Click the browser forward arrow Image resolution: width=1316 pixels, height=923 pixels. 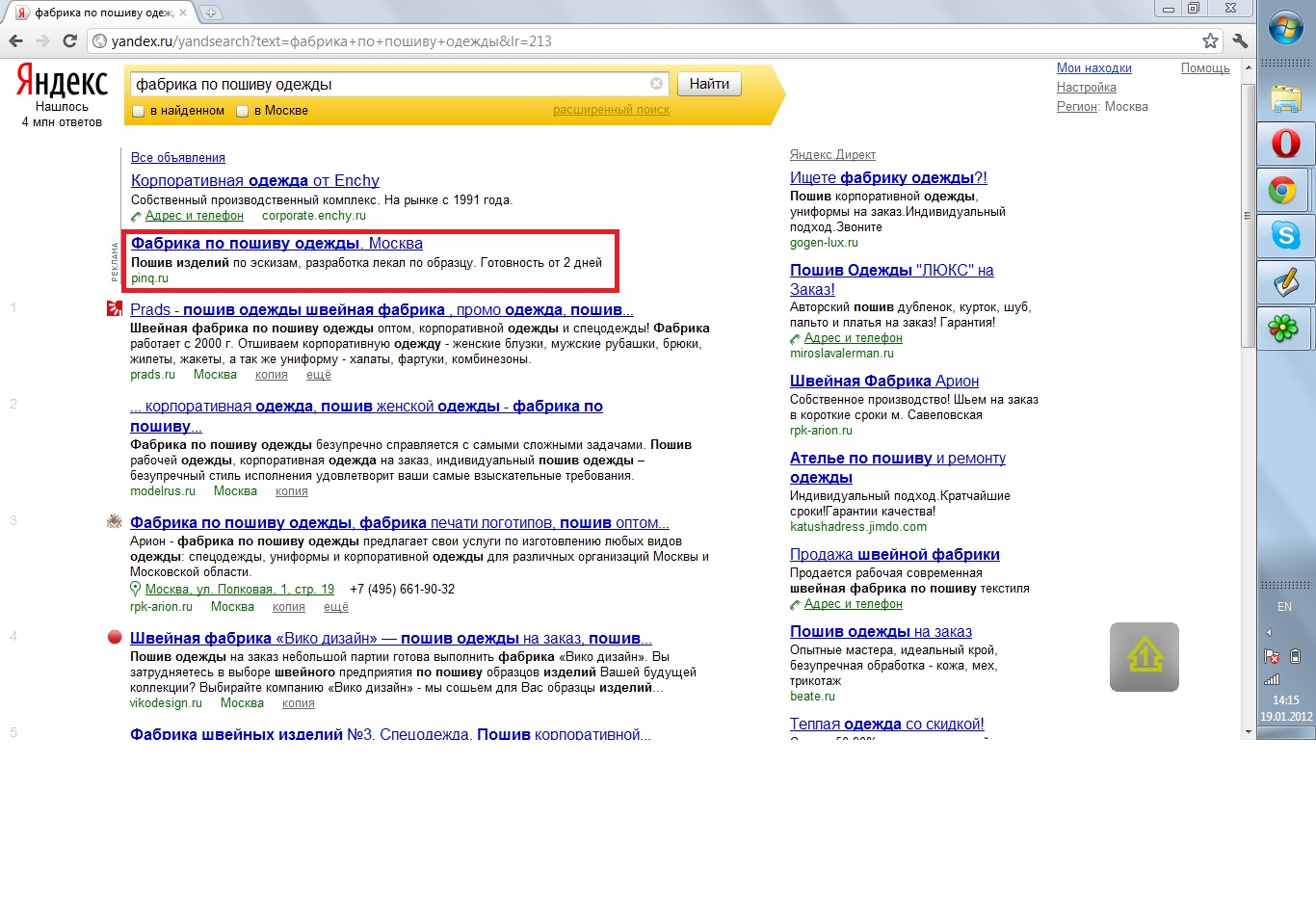click(42, 40)
